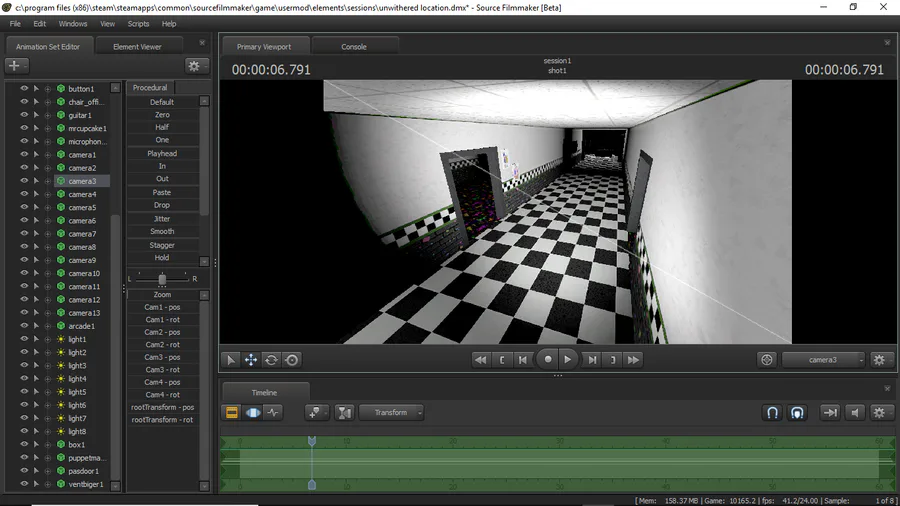Viewport: 900px width, 506px height.
Task: Toggle visibility eye for guitar1
Action: (x=24, y=115)
